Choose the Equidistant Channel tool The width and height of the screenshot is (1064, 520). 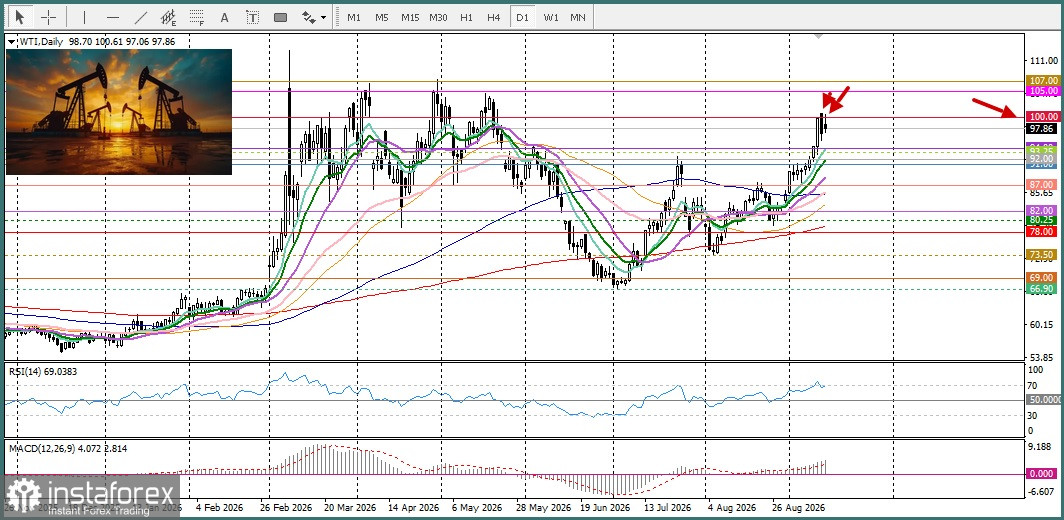click(x=169, y=17)
